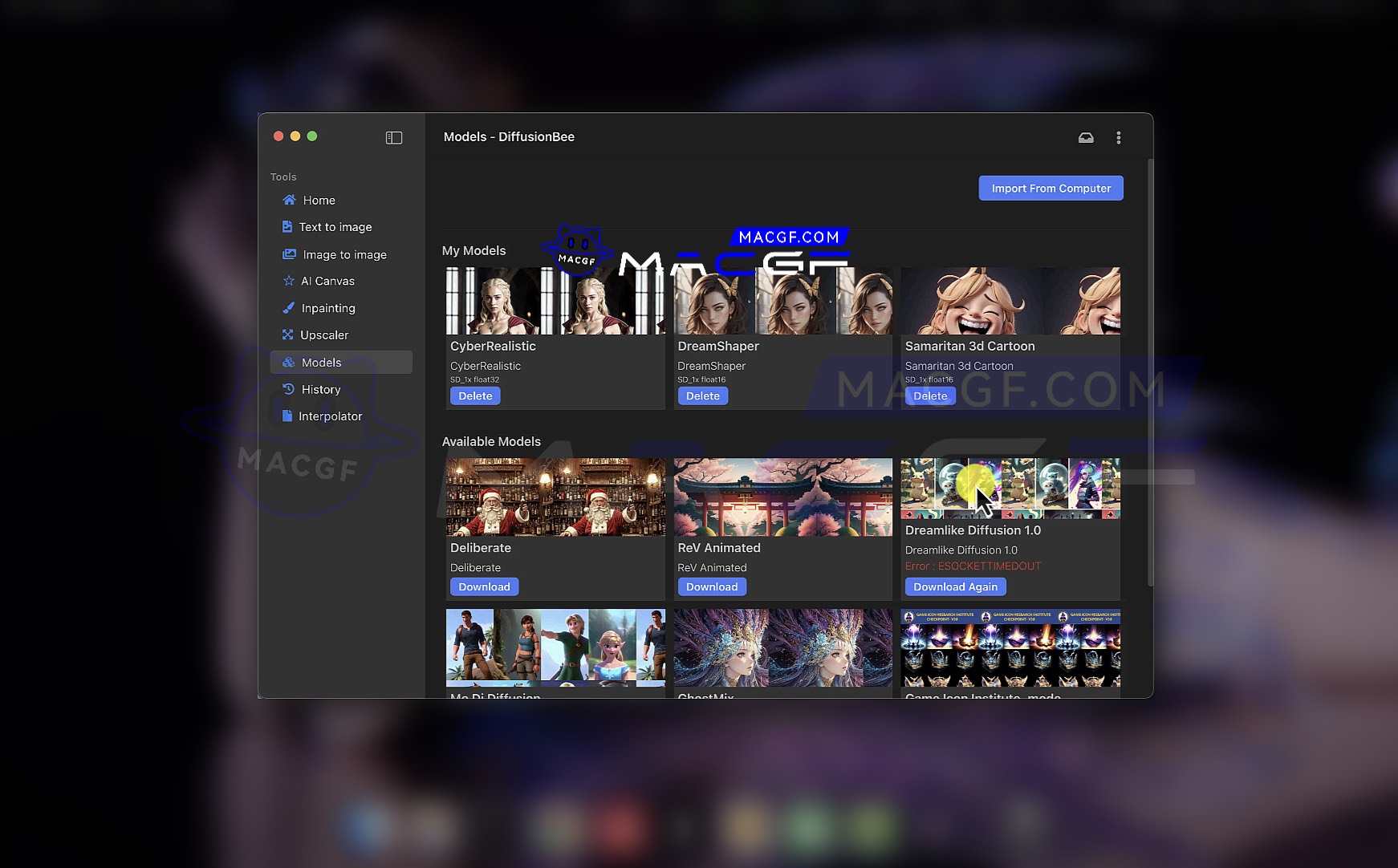Delete the DreamShaper model
The image size is (1398, 868).
click(x=703, y=396)
